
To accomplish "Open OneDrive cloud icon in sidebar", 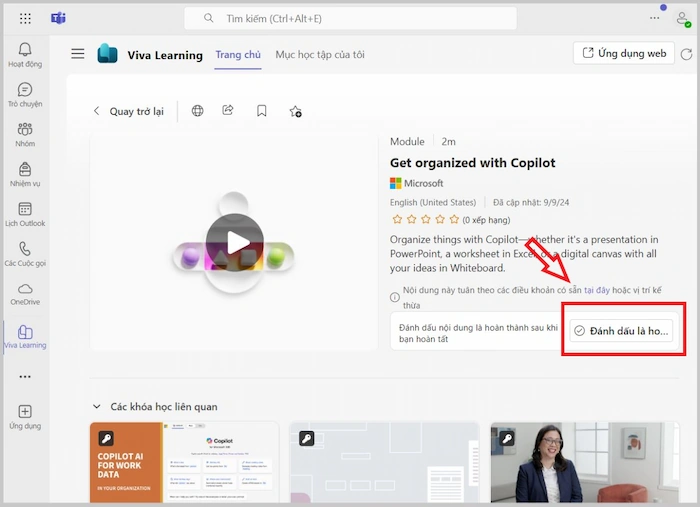I will click(25, 293).
